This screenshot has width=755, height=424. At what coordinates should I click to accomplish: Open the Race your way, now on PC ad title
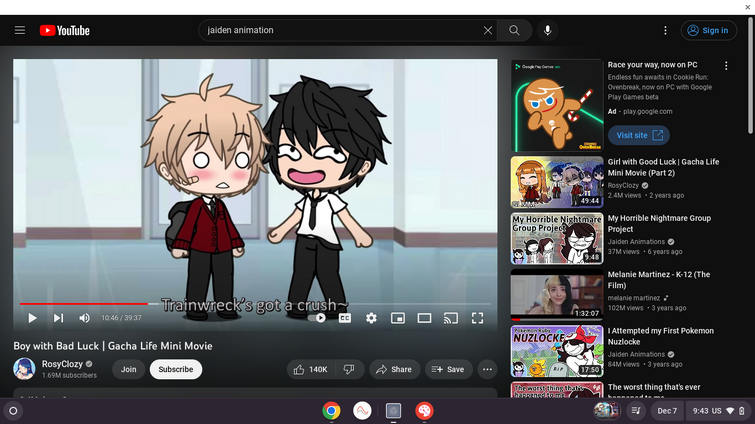coord(652,64)
